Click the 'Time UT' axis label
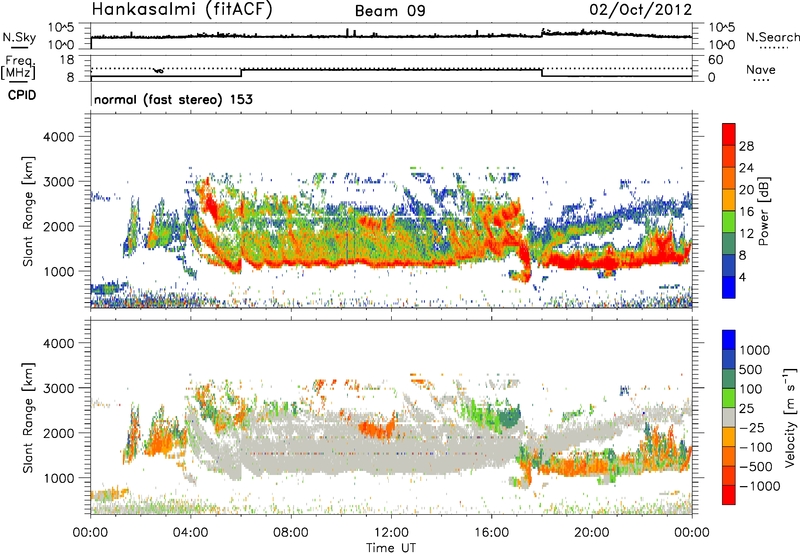 391,548
